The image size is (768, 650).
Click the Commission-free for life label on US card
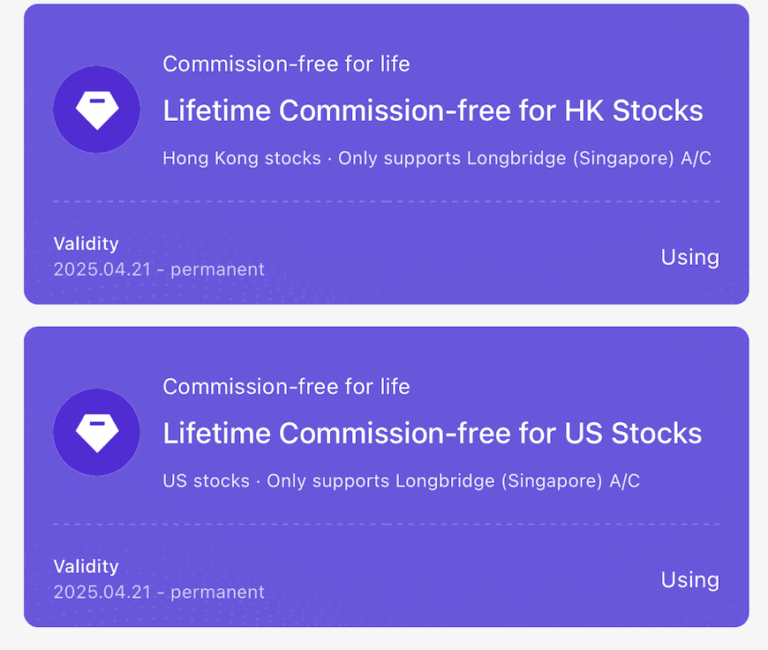287,387
